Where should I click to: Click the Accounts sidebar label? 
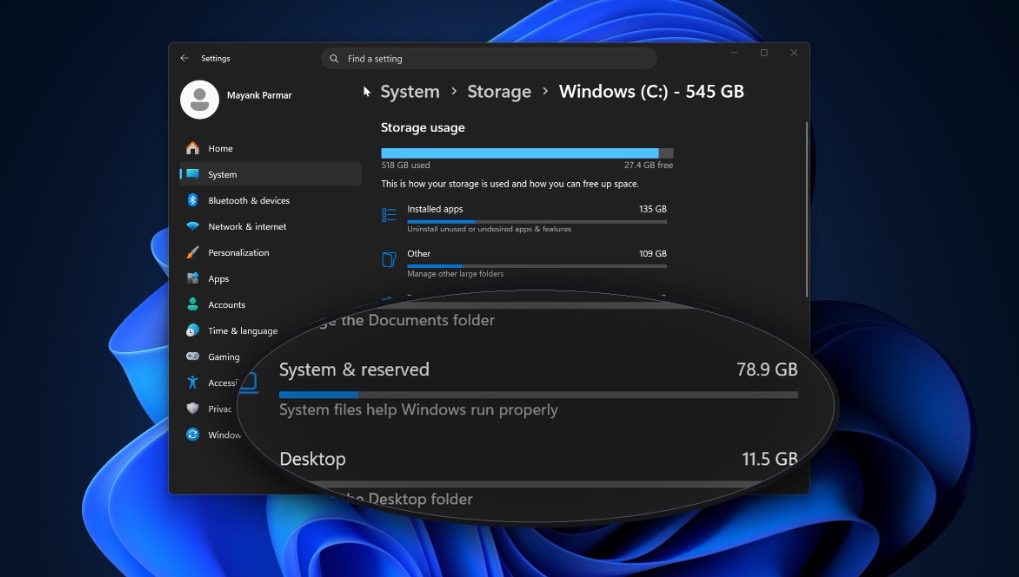click(x=226, y=305)
